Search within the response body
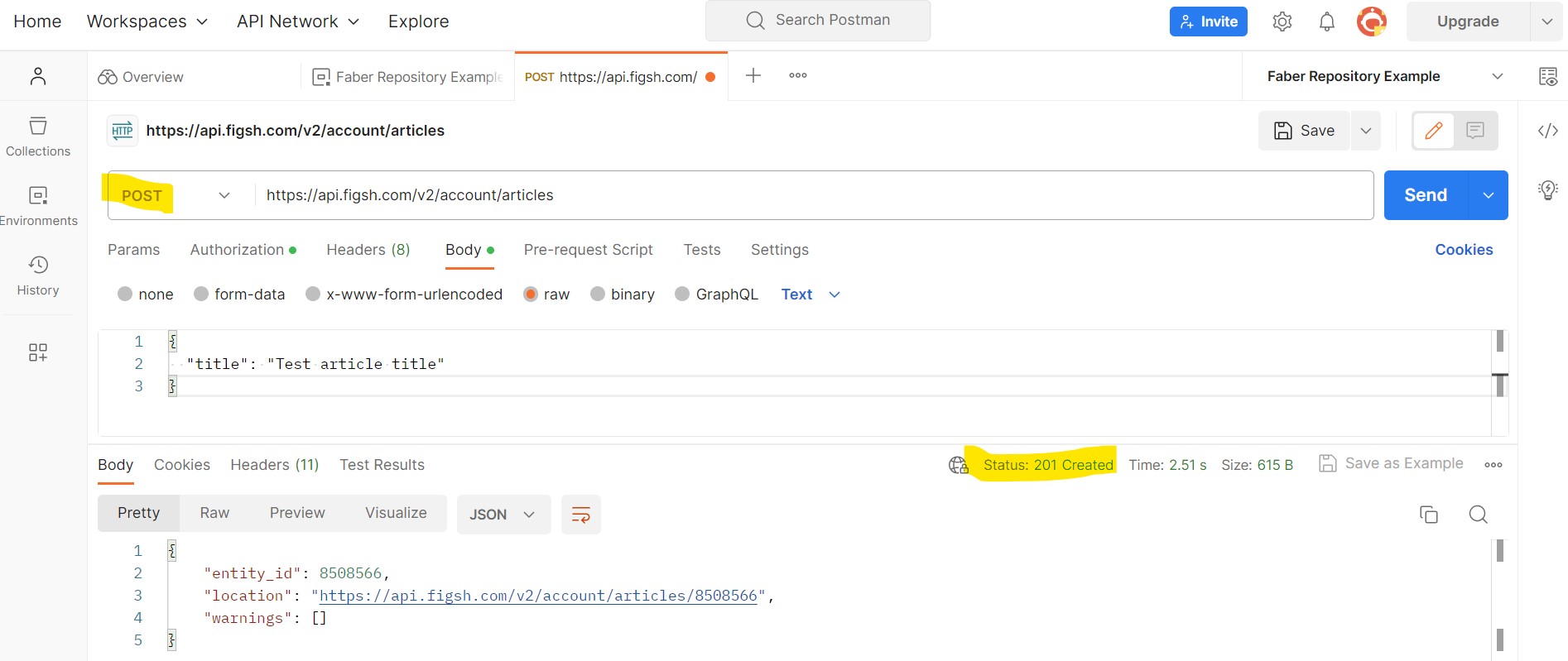The width and height of the screenshot is (1568, 661). click(1478, 515)
